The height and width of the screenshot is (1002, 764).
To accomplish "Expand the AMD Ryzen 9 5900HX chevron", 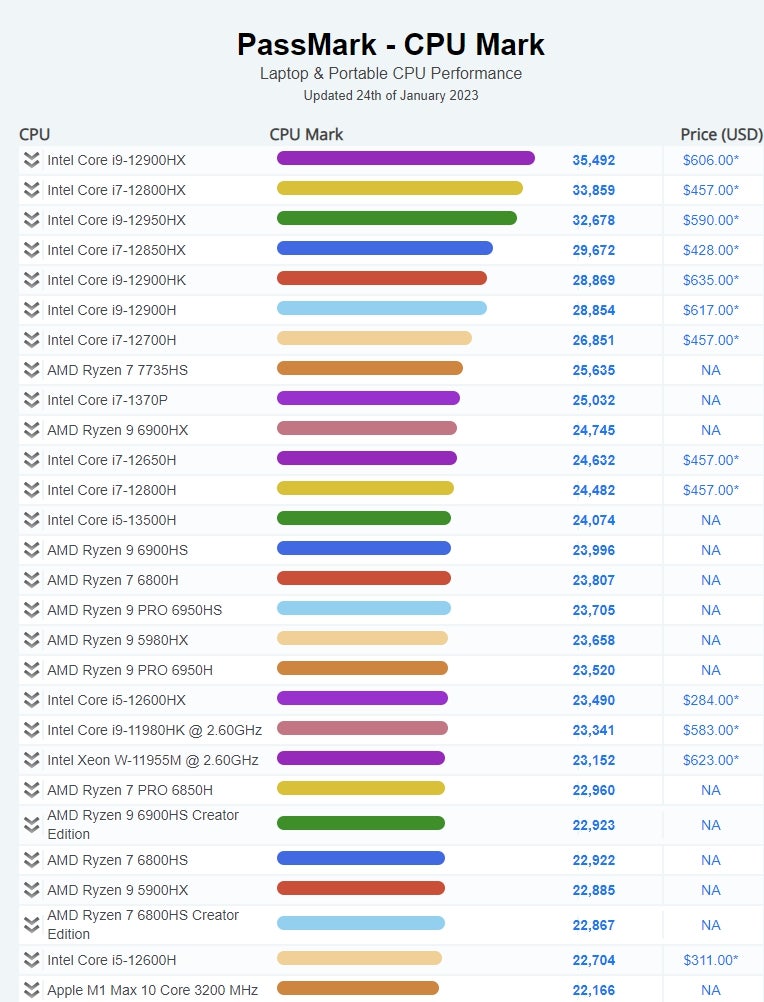I will click(31, 890).
